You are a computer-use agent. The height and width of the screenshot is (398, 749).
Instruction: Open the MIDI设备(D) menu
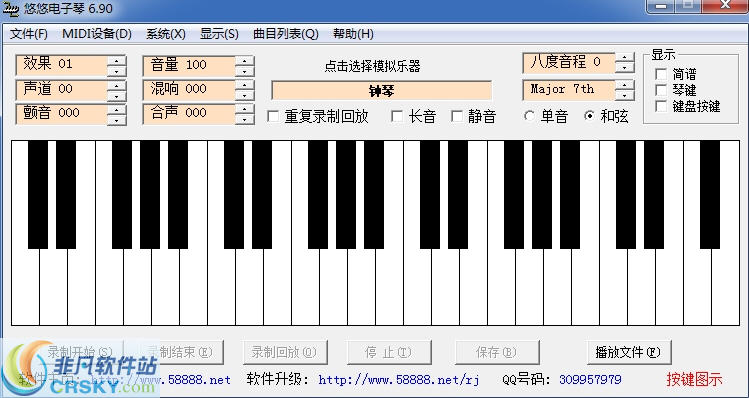tap(96, 34)
